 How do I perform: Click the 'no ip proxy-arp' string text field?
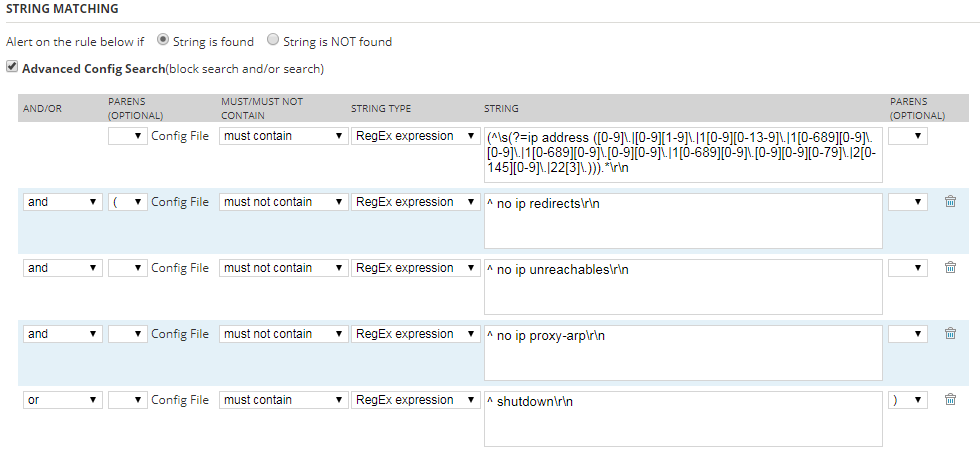(682, 352)
